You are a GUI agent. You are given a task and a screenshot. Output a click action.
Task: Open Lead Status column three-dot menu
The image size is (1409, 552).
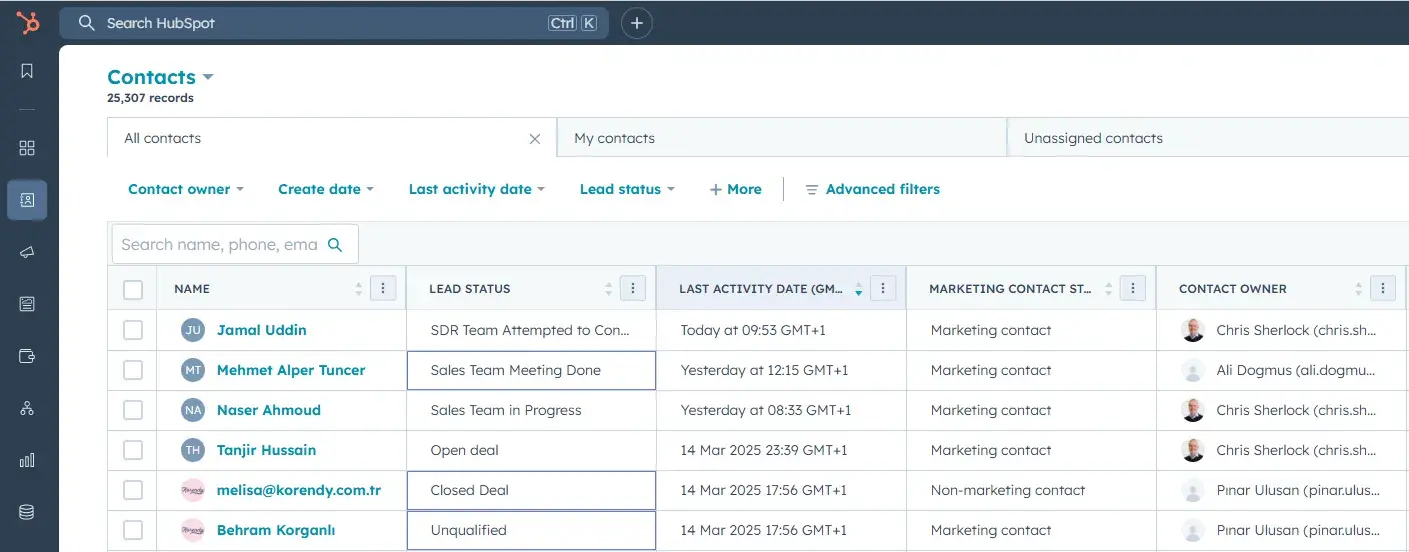tap(632, 289)
